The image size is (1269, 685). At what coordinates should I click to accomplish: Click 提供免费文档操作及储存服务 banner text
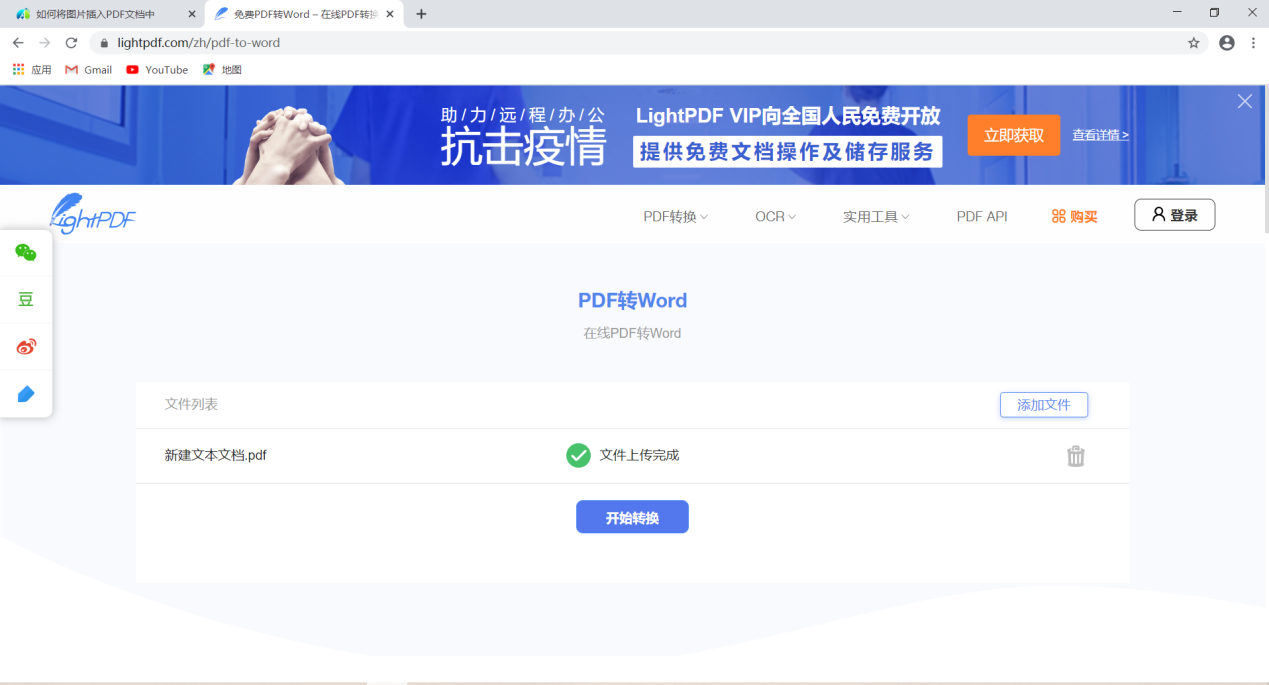click(788, 151)
